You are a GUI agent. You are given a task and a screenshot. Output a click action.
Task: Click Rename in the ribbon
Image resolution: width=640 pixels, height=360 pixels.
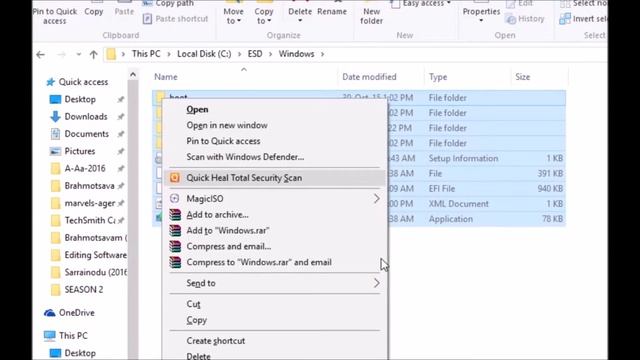(332, 11)
